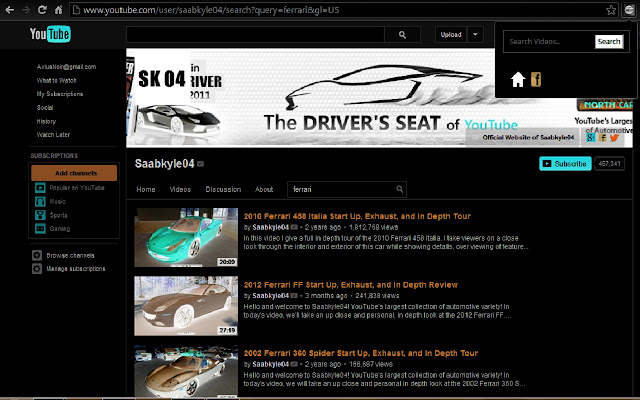This screenshot has width=640, height=400.
Task: Click the channel search magnifier icon
Action: pyautogui.click(x=400, y=189)
